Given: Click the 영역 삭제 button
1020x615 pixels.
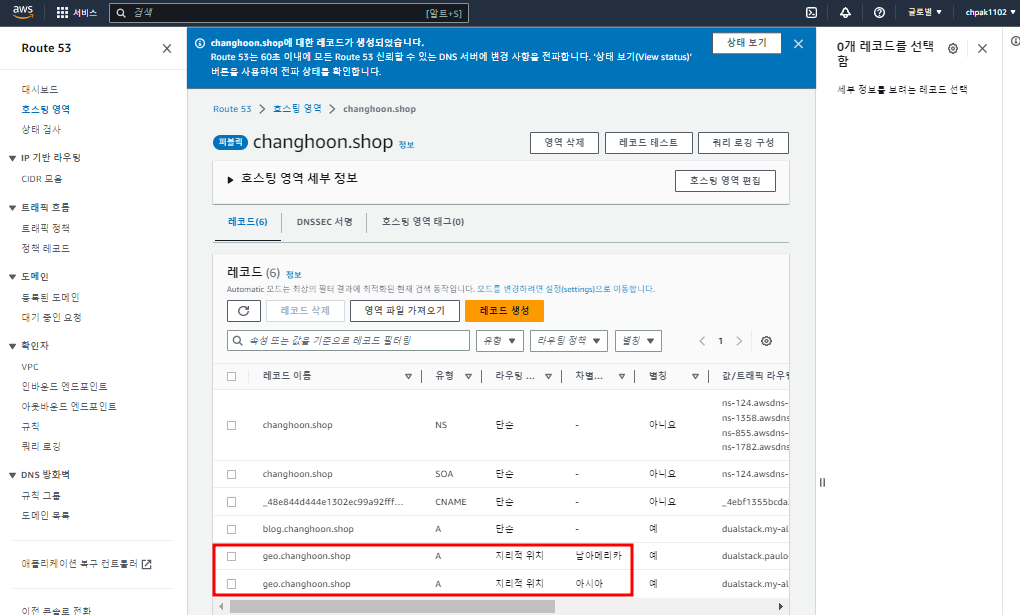Looking at the screenshot, I should [564, 143].
